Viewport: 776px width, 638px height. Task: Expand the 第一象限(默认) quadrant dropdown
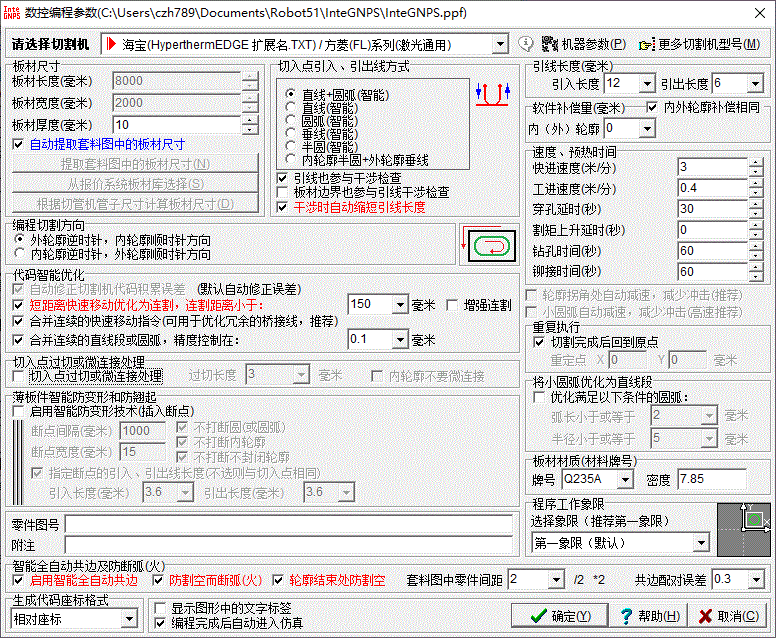point(701,543)
